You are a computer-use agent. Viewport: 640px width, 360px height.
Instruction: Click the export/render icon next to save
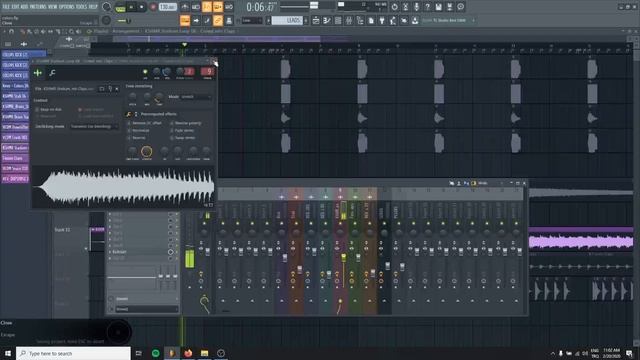[x=449, y=7]
